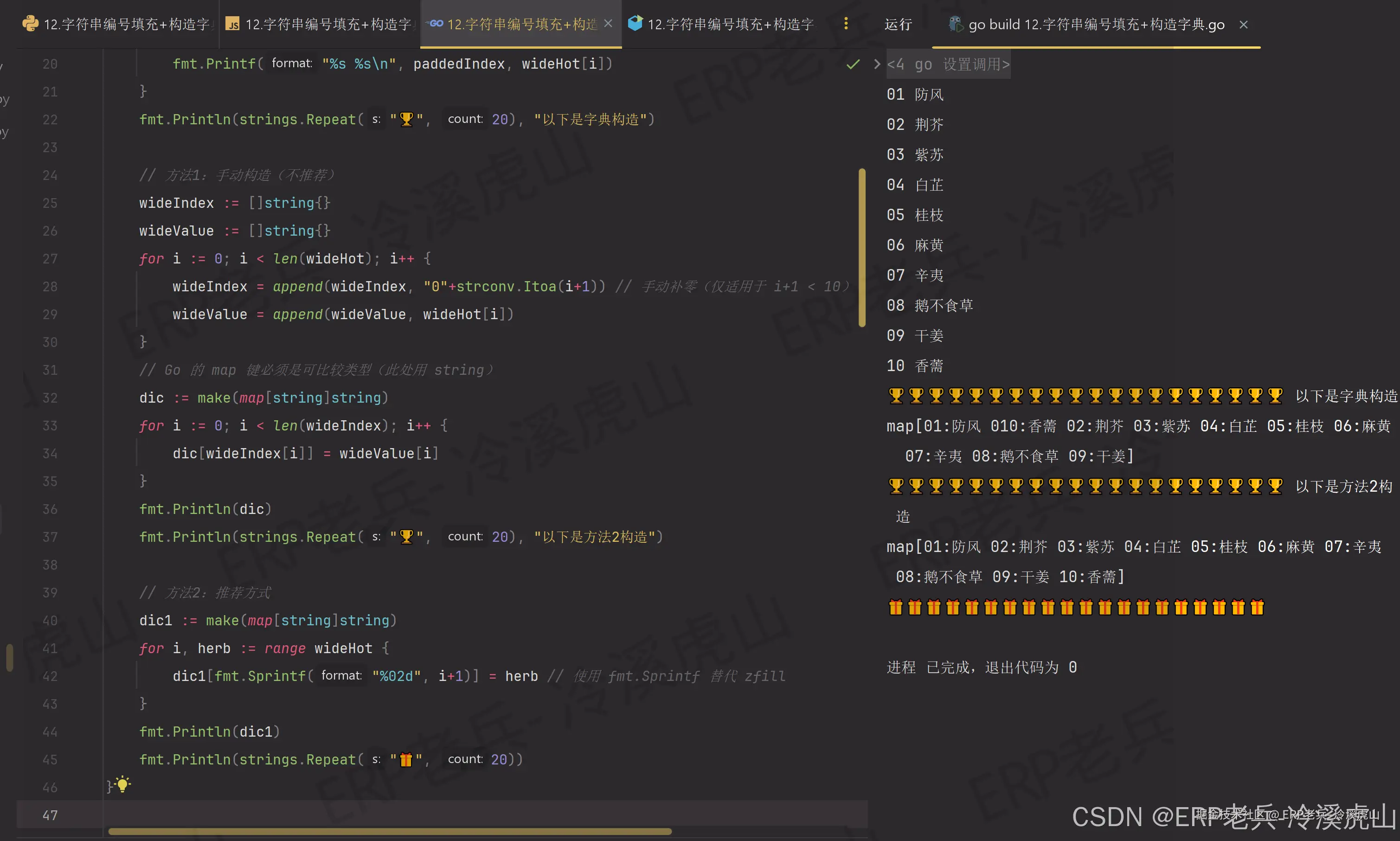Click the Go gopher run configuration icon

click(956, 25)
